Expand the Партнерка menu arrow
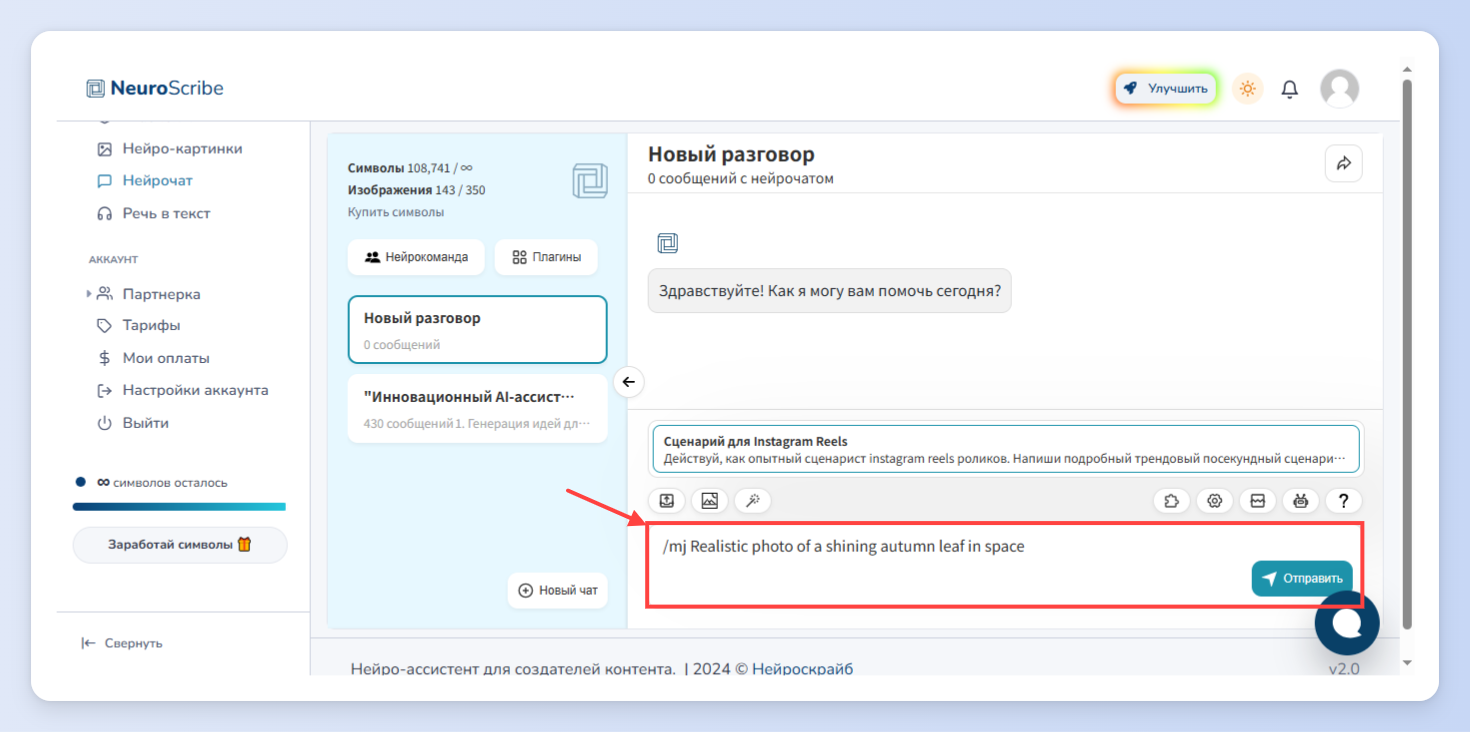This screenshot has width=1470, height=732. (x=89, y=294)
